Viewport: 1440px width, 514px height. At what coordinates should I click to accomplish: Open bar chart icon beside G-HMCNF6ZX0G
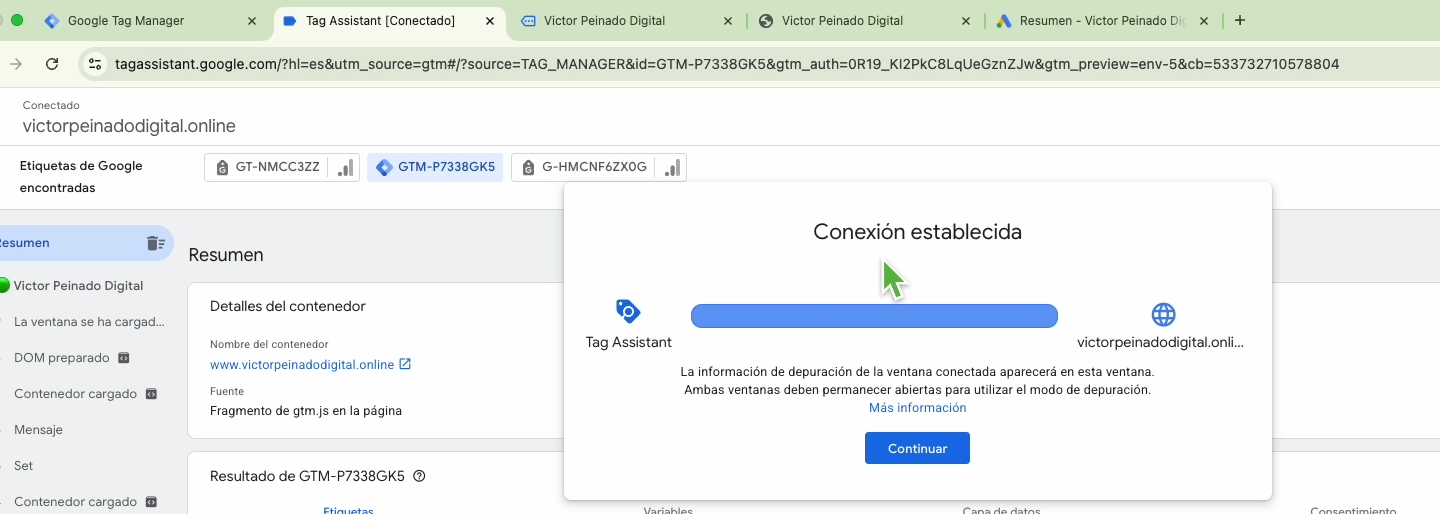tap(673, 167)
